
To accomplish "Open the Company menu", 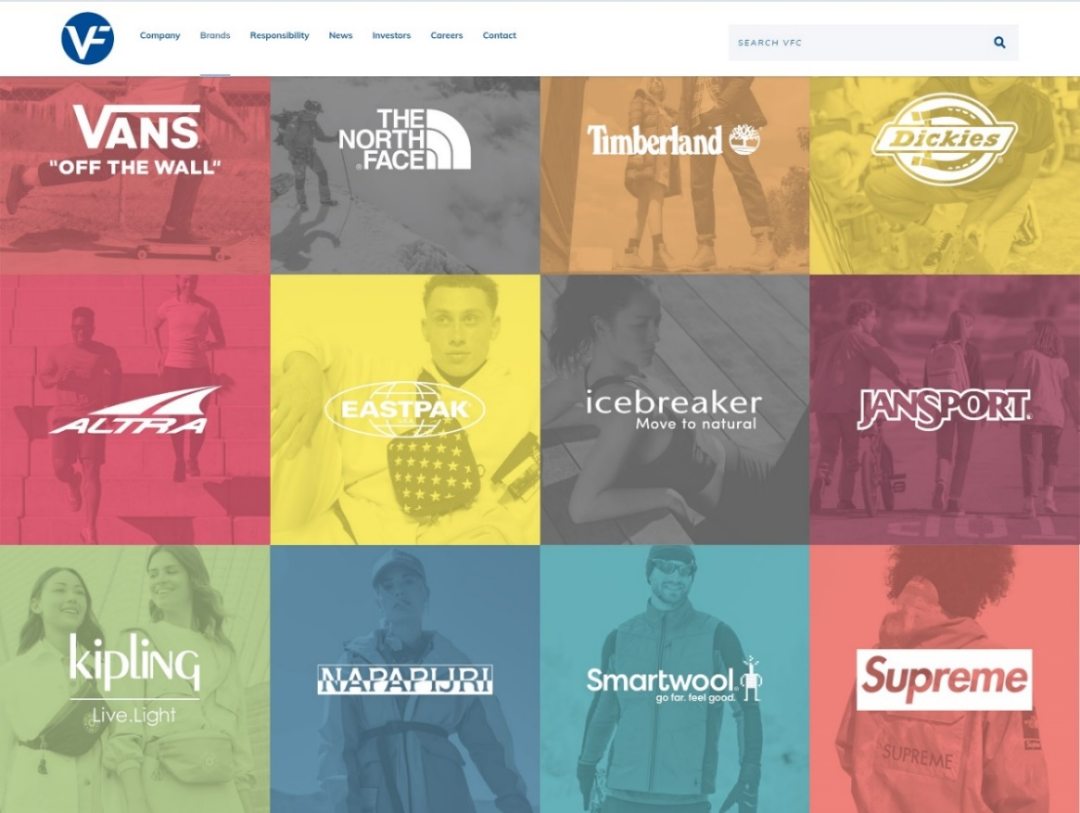I will [x=160, y=35].
